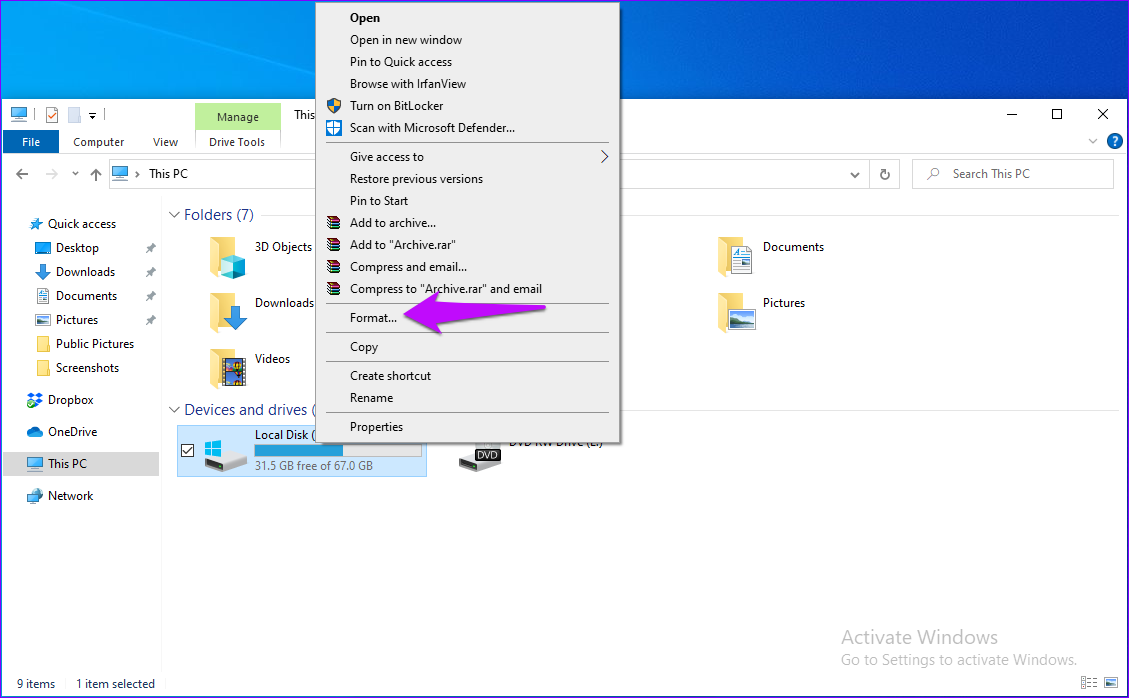Click This PC in the address bar

(168, 174)
